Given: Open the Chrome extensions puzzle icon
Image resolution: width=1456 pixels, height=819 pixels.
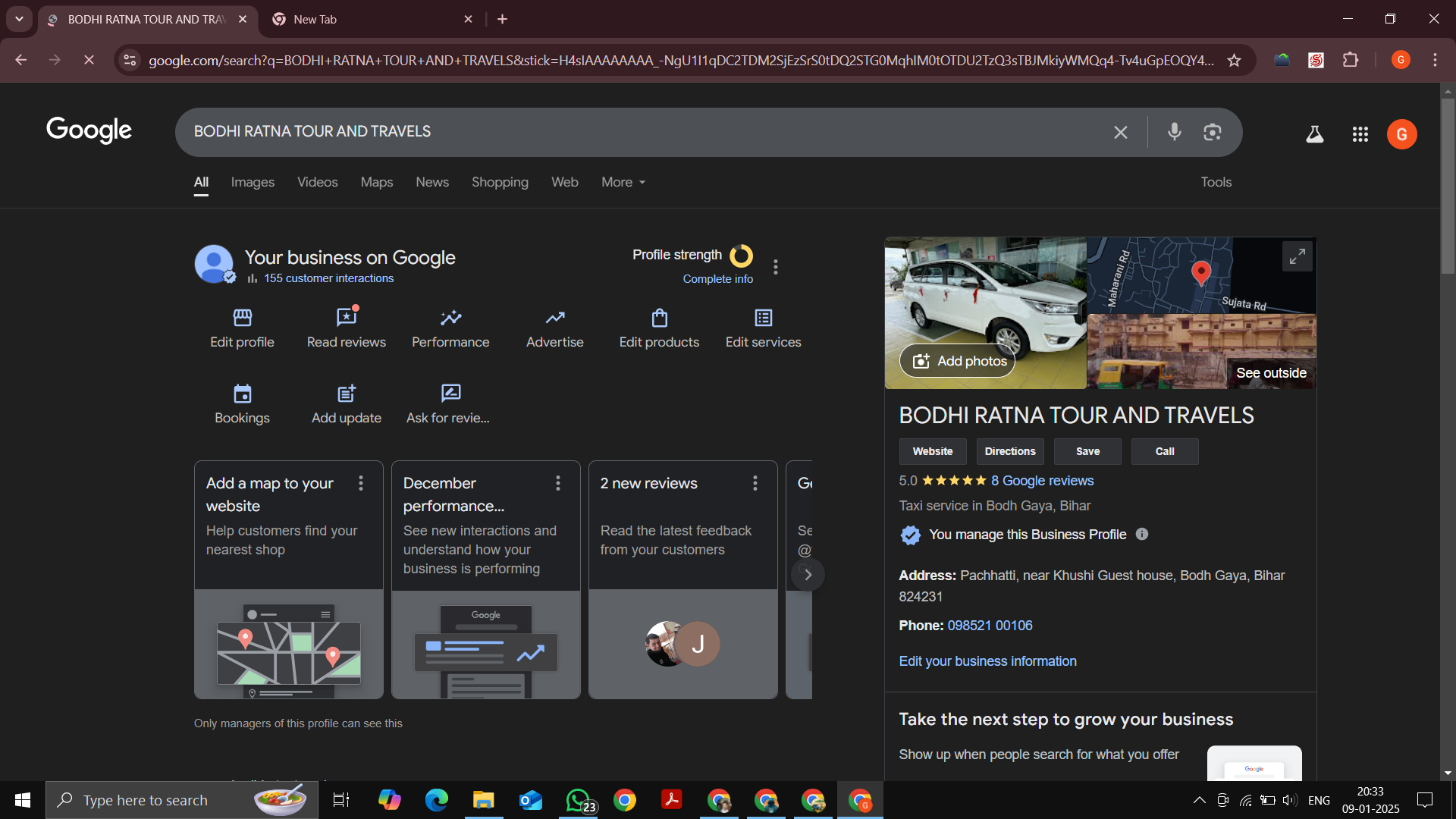Looking at the screenshot, I should (x=1350, y=60).
